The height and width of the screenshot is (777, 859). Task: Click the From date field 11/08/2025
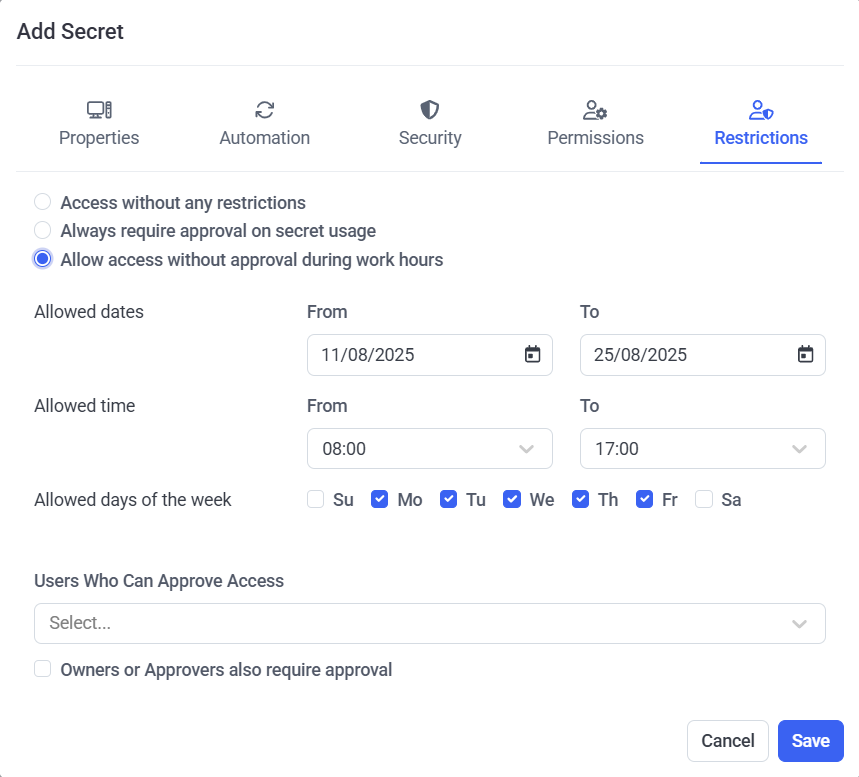click(x=410, y=355)
